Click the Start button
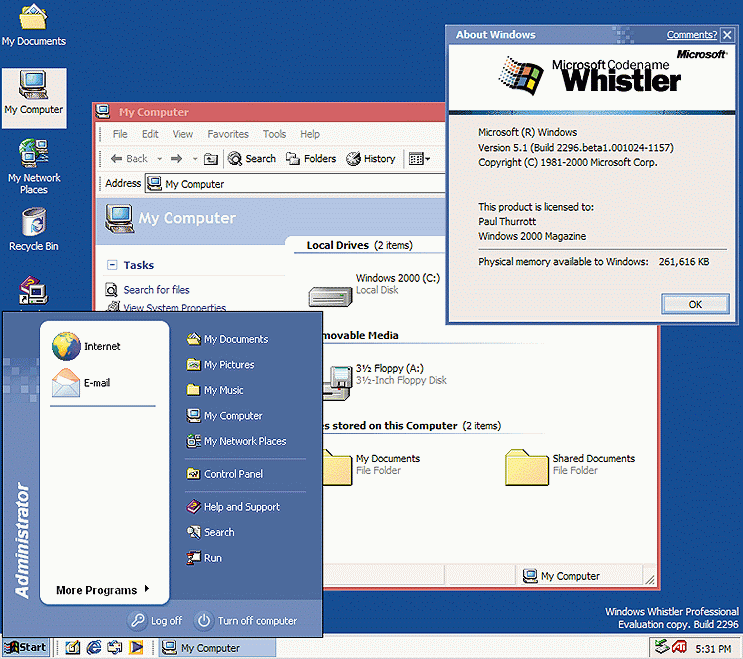The height and width of the screenshot is (659, 743). (x=26, y=648)
